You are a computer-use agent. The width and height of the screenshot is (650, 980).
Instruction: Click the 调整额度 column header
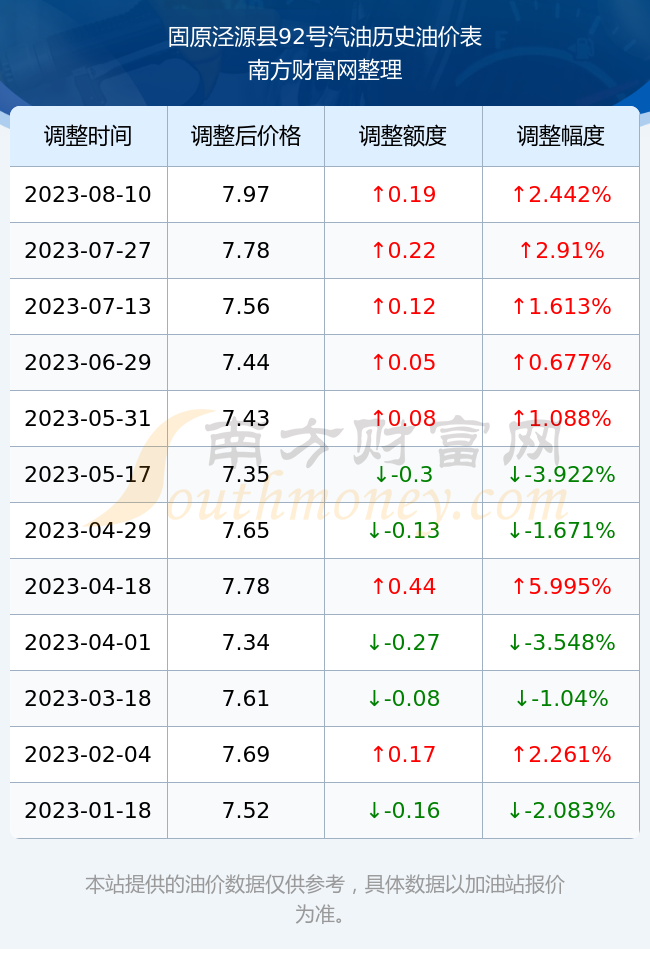click(x=403, y=136)
